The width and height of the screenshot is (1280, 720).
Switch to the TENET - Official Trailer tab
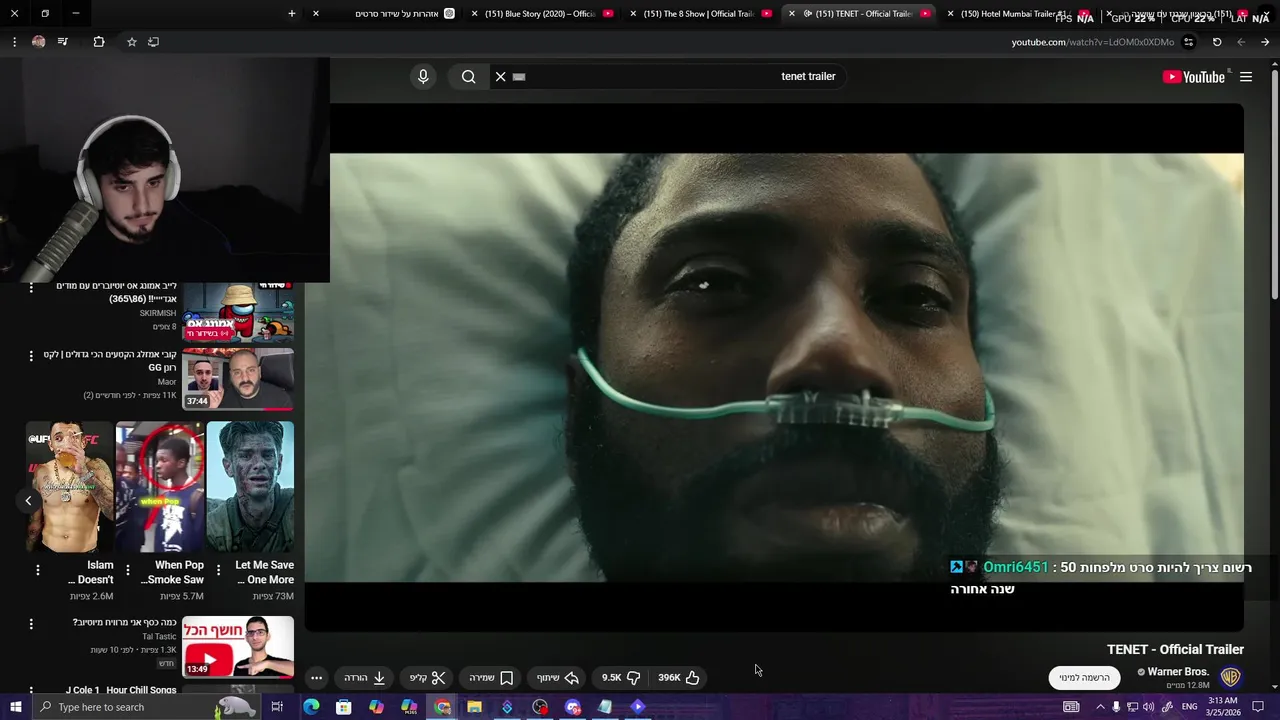click(x=861, y=14)
